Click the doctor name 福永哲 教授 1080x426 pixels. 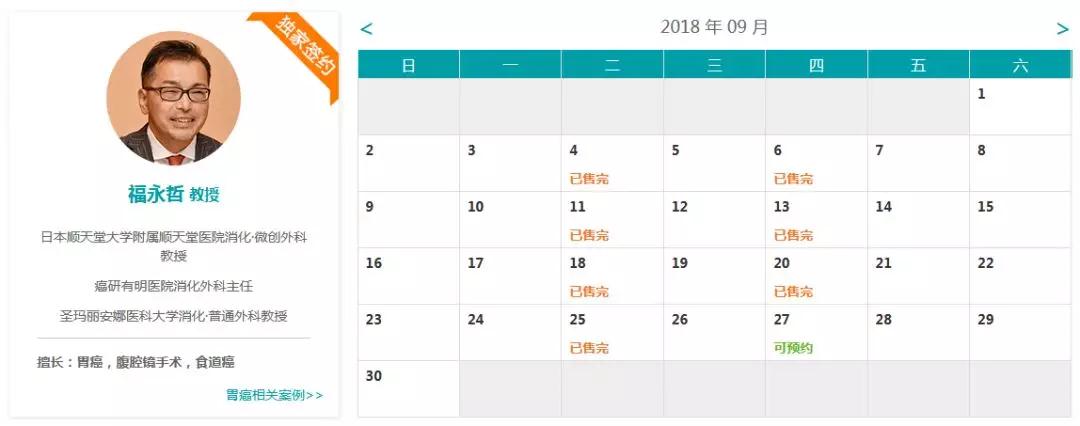click(x=174, y=194)
